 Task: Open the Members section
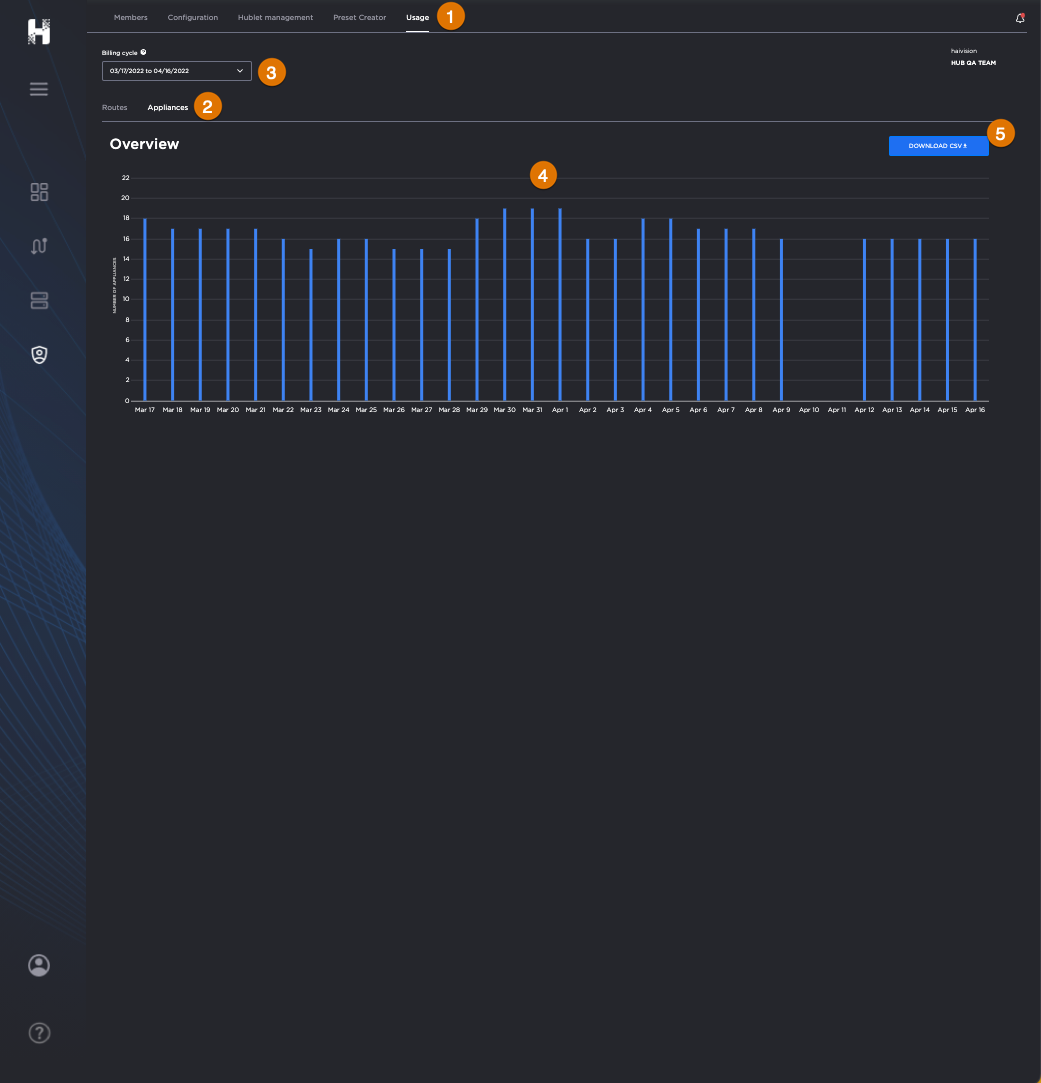(x=130, y=17)
